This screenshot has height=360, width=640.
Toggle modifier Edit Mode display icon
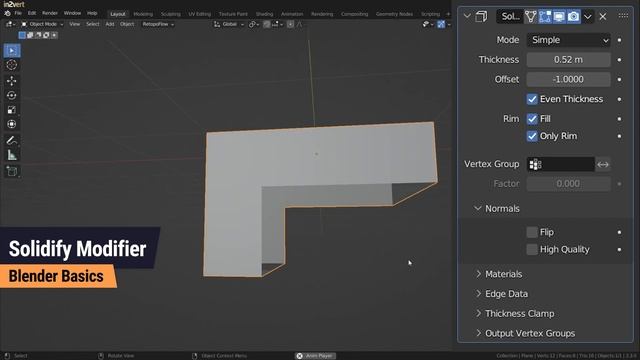pos(544,17)
